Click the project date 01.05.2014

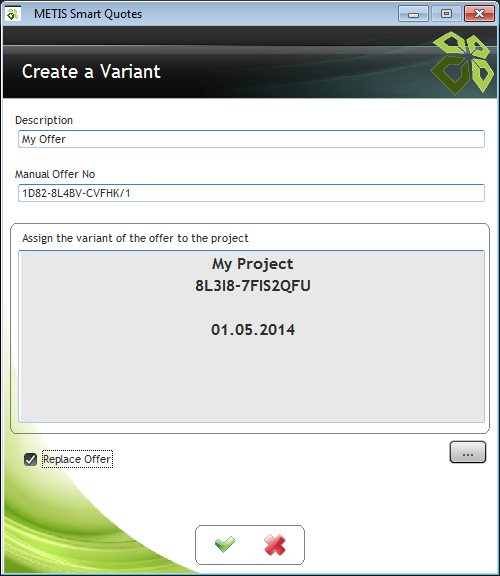[253, 330]
